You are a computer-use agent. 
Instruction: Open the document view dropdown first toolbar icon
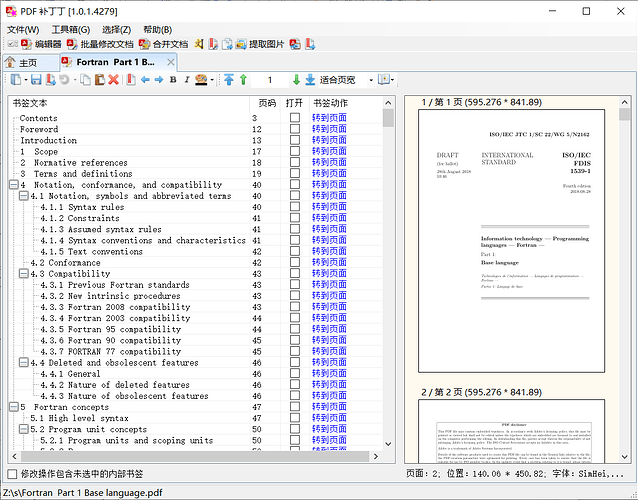[x=18, y=80]
